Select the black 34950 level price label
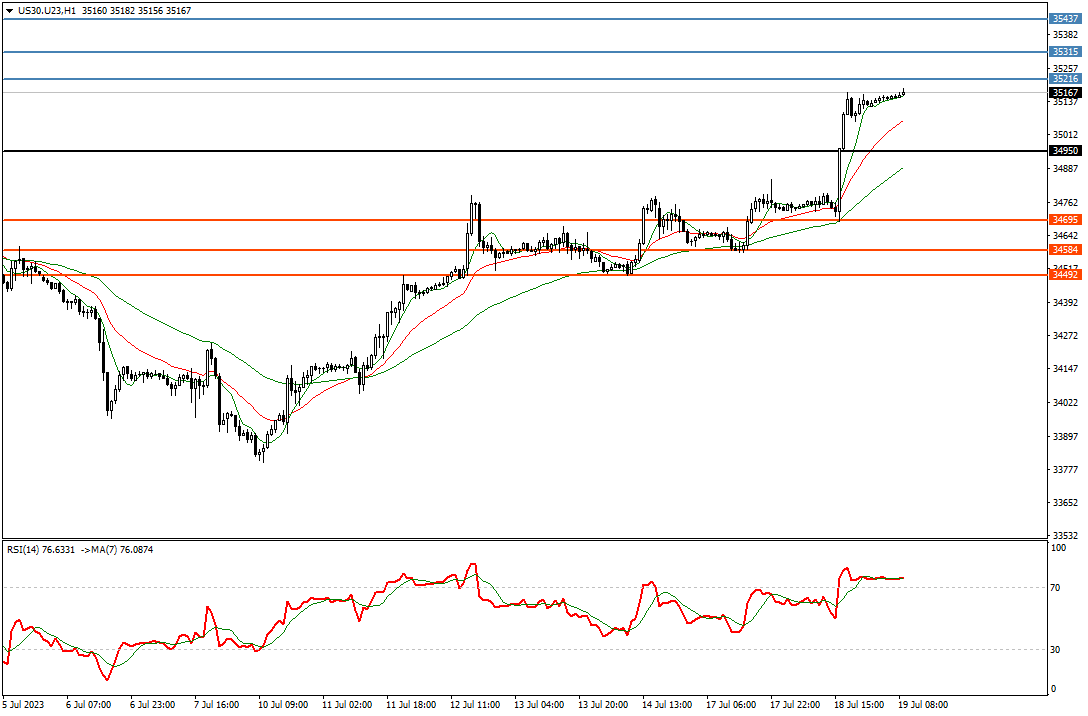The height and width of the screenshot is (716, 1088). tap(1065, 151)
